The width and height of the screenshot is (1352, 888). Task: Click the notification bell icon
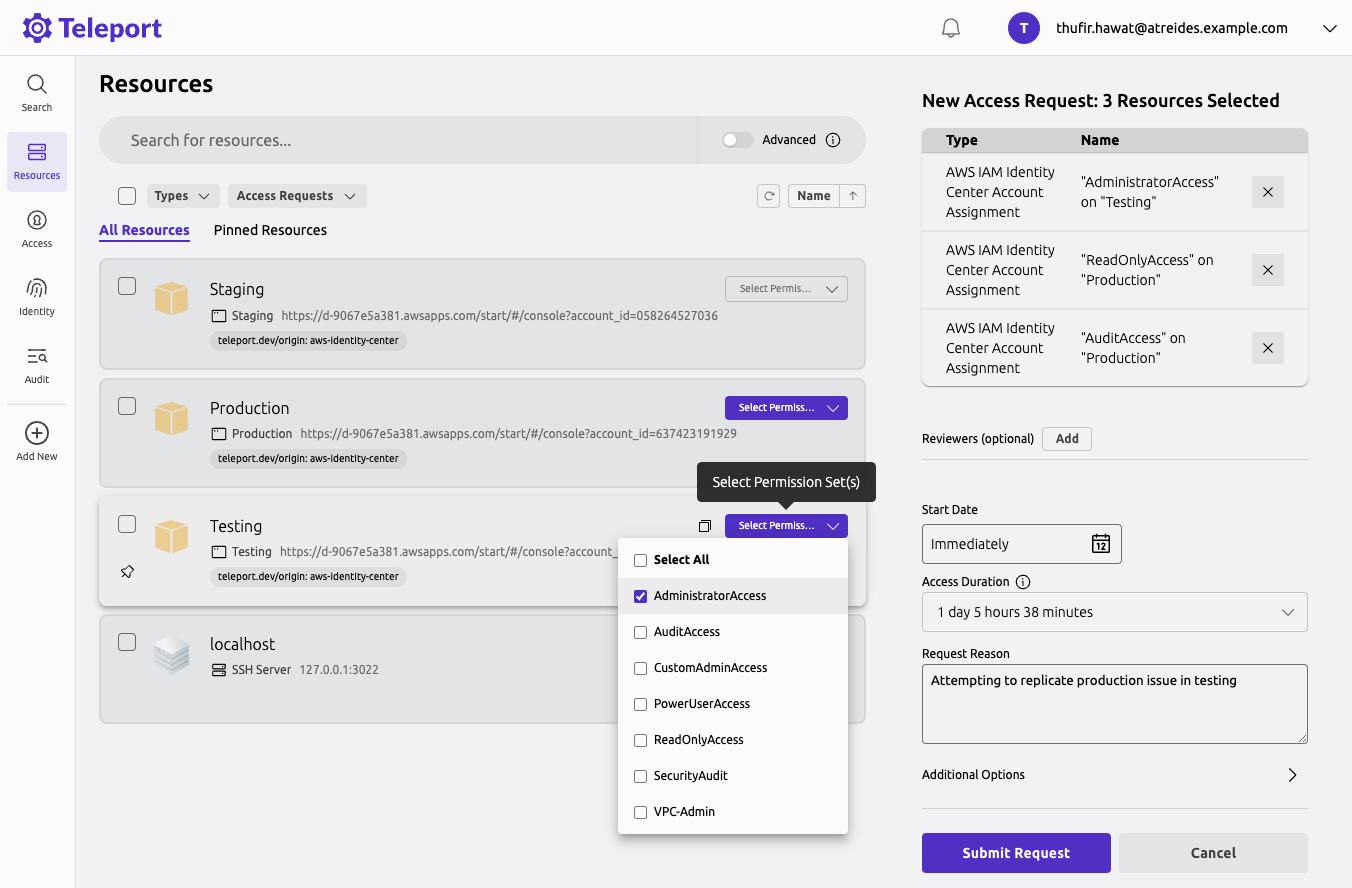[950, 28]
